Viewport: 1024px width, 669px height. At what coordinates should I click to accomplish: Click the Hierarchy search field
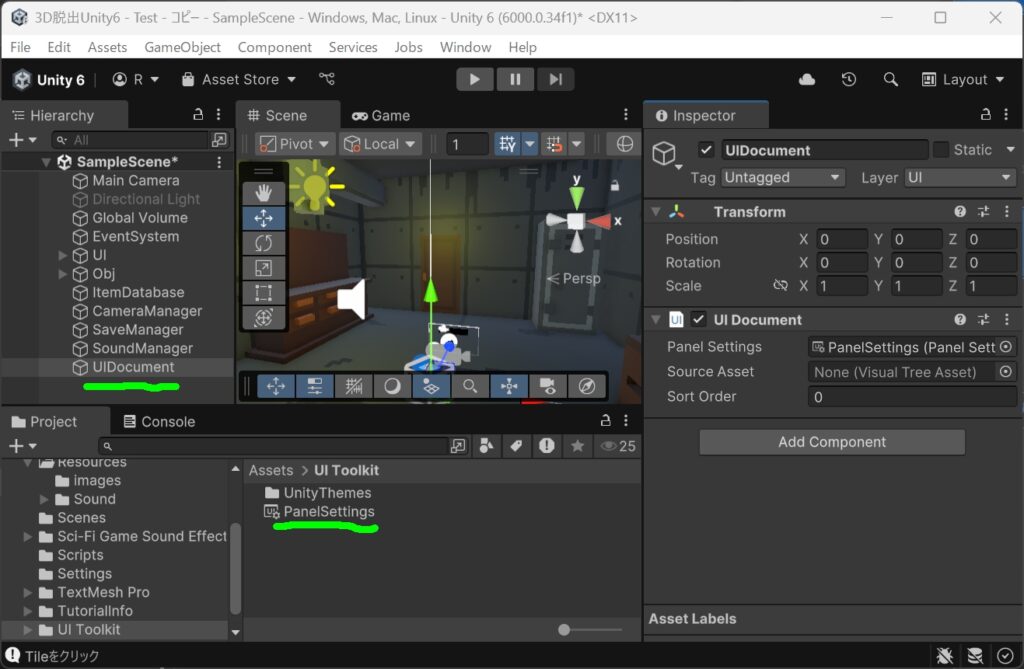[130, 140]
